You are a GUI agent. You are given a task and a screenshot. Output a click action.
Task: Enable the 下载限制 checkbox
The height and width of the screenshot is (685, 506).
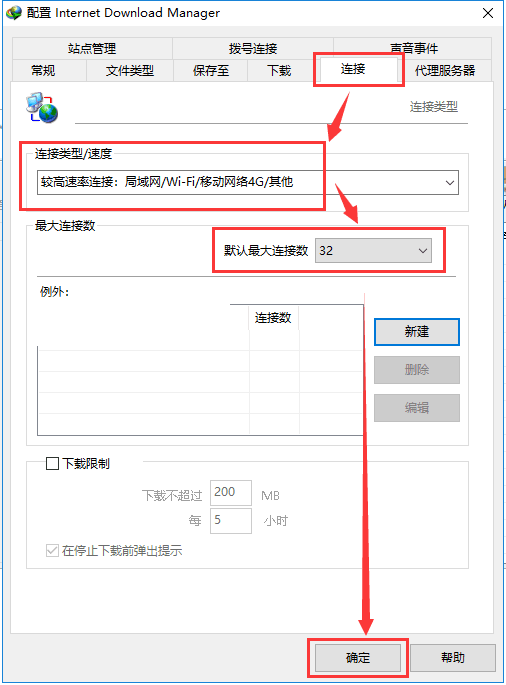52,464
